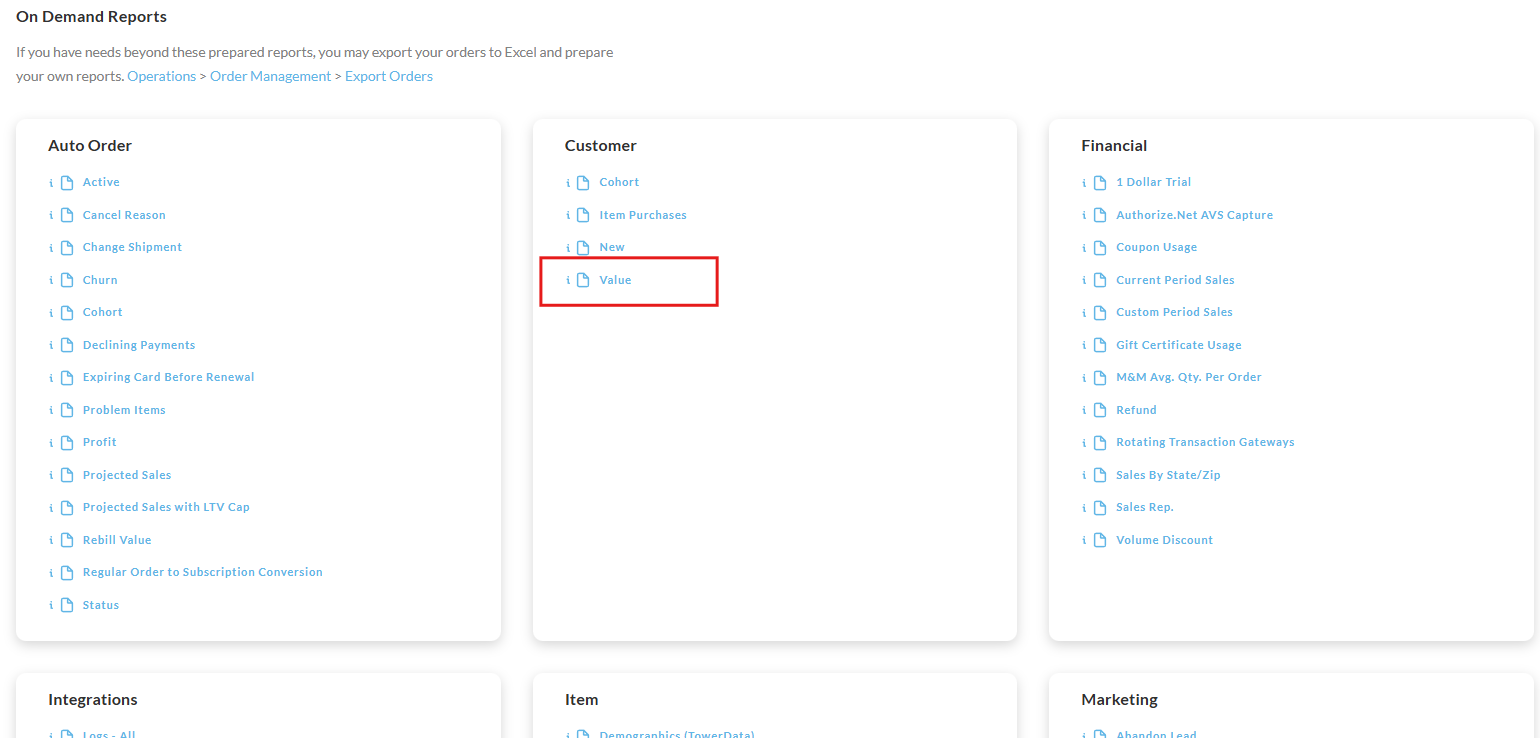Screen dimensions: 1540x738
Task: Show info for Sales Rep. report
Action: pos(1084,508)
